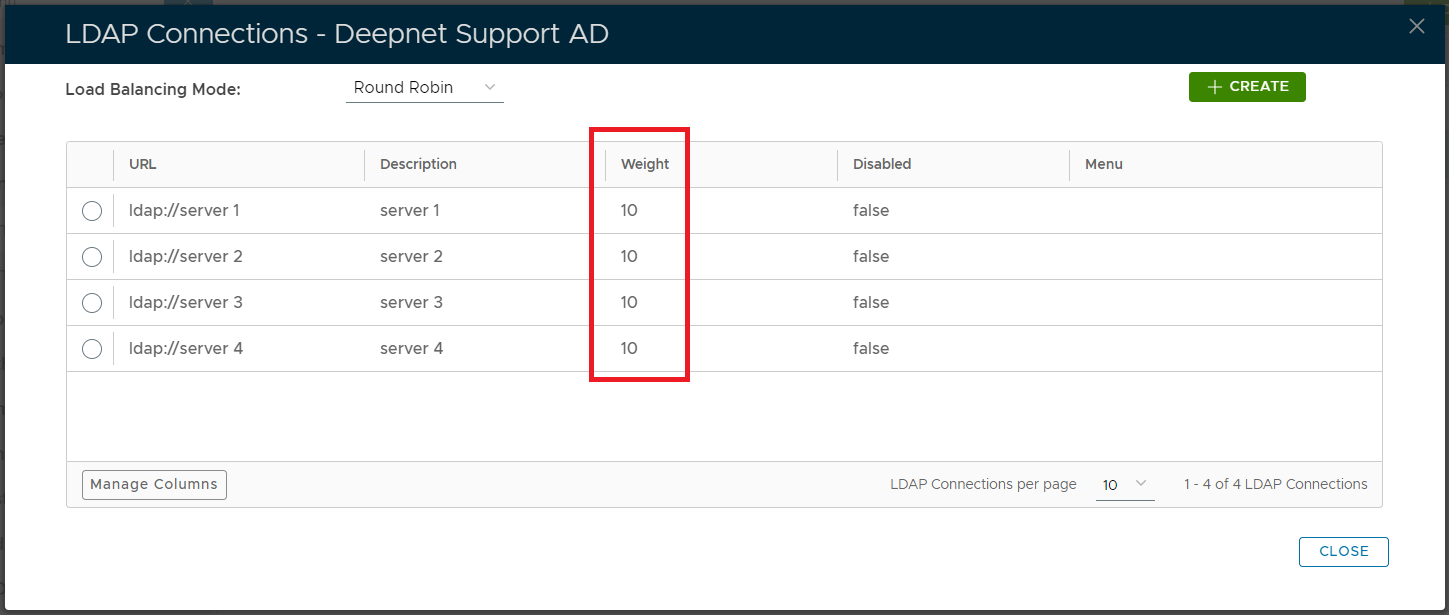Click the ldap://server 4 URL cell
The width and height of the screenshot is (1449, 615).
click(x=186, y=349)
